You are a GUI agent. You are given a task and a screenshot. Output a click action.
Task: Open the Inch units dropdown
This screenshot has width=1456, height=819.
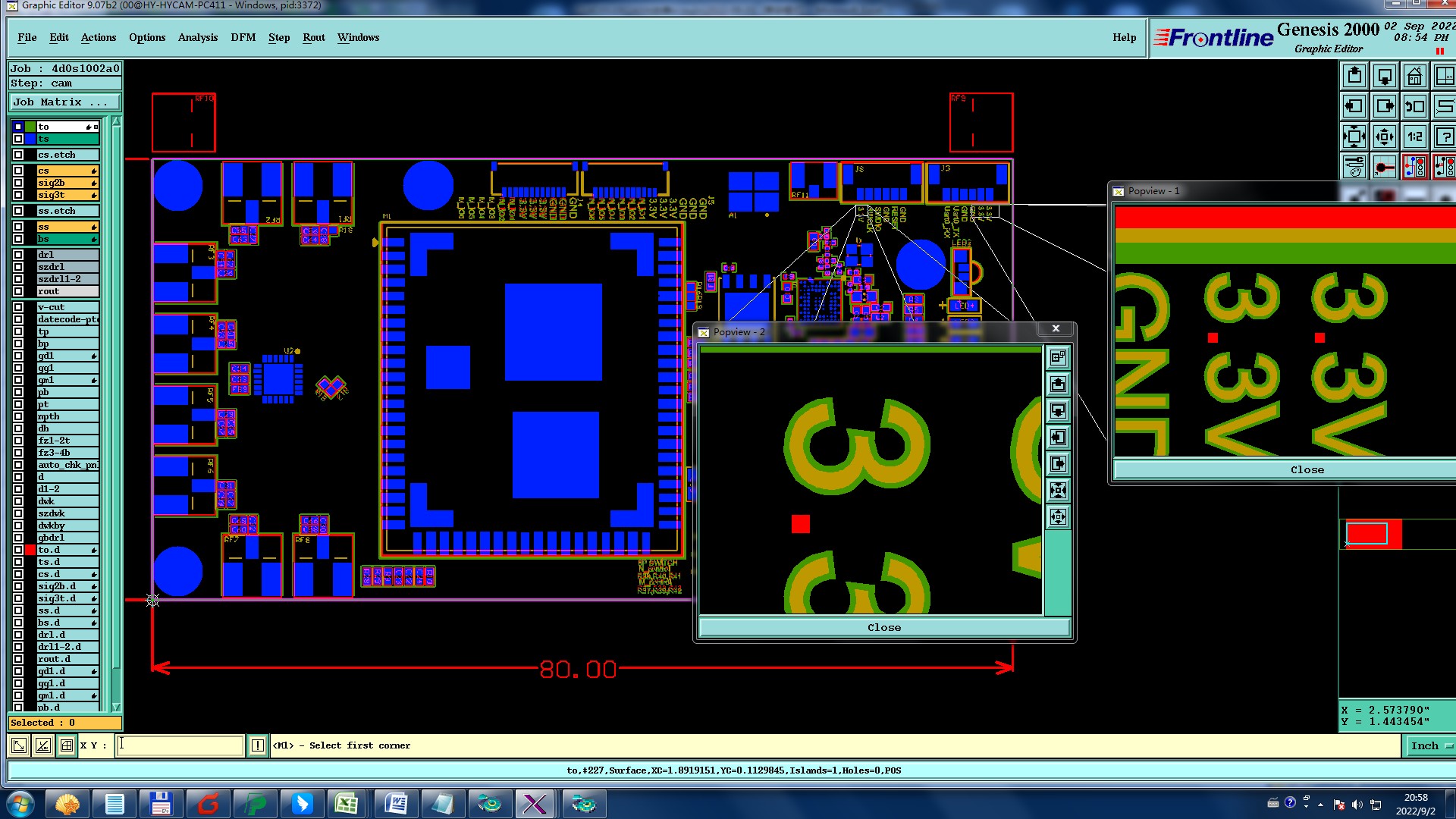1430,745
